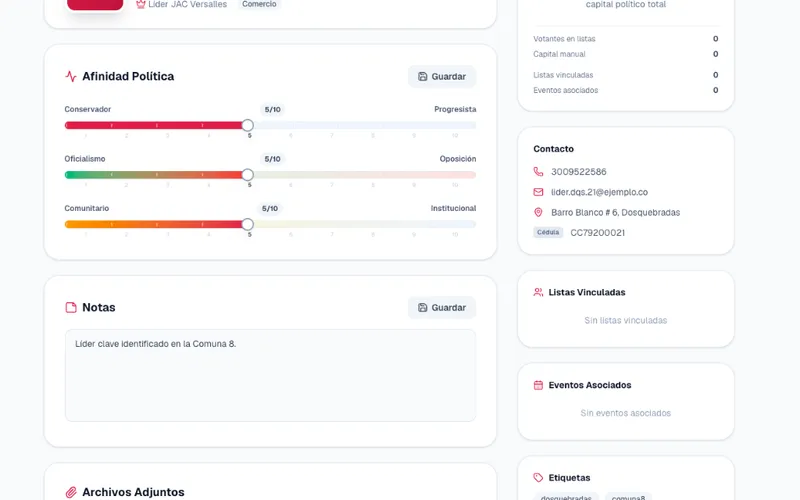Click the Capital manual row
800x500 pixels.
(626, 54)
